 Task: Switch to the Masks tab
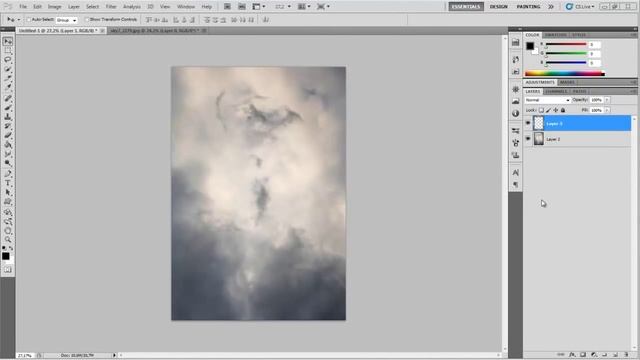(x=567, y=82)
